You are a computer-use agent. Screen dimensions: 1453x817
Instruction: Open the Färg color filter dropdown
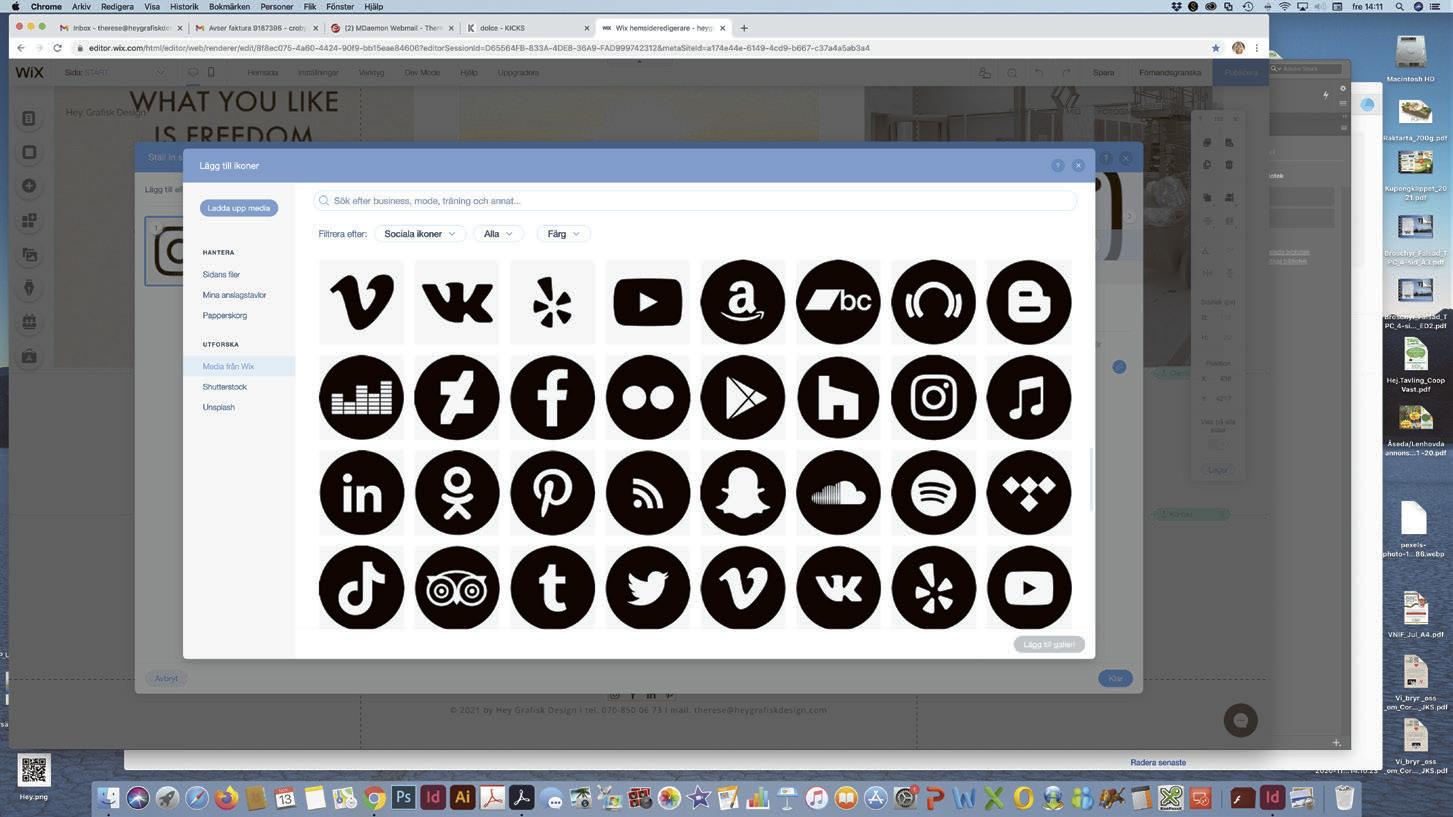564,234
